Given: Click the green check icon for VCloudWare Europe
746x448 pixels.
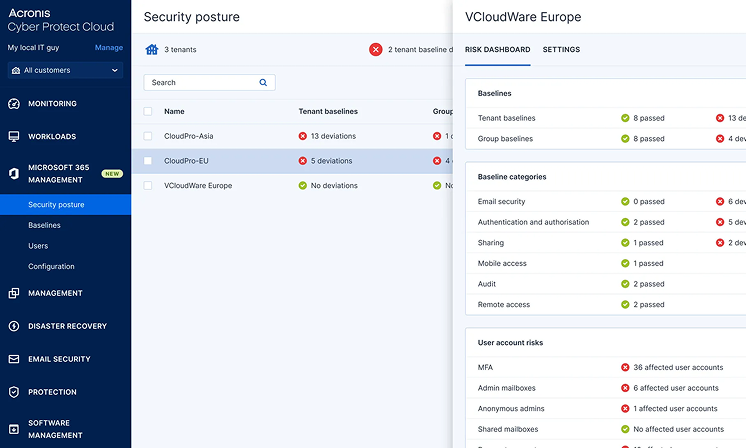Looking at the screenshot, I should coord(302,185).
